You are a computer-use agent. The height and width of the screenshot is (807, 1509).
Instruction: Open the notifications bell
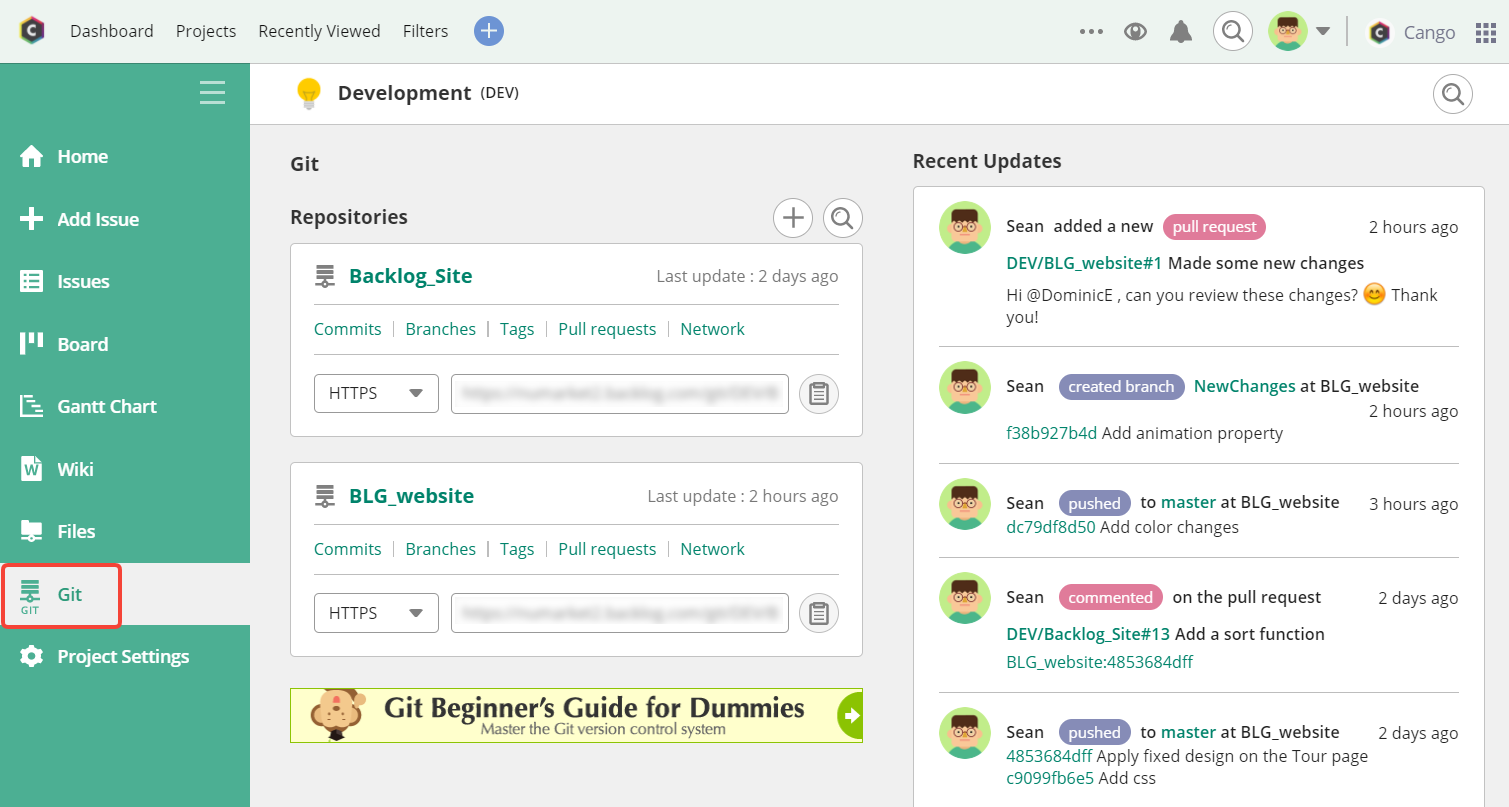[1181, 32]
